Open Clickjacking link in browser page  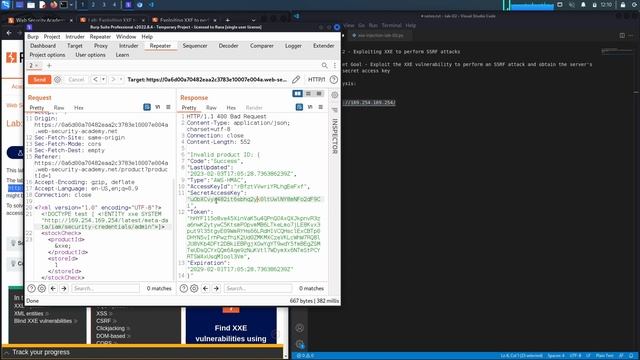(111, 328)
